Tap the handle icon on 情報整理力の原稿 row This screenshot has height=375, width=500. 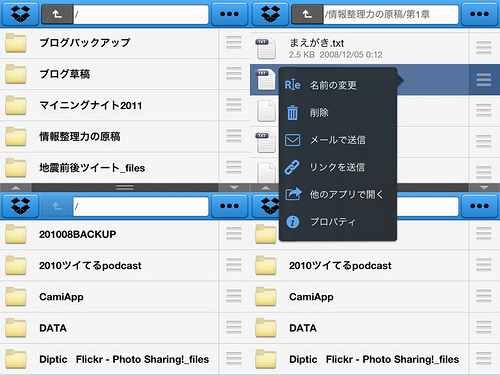click(x=234, y=136)
